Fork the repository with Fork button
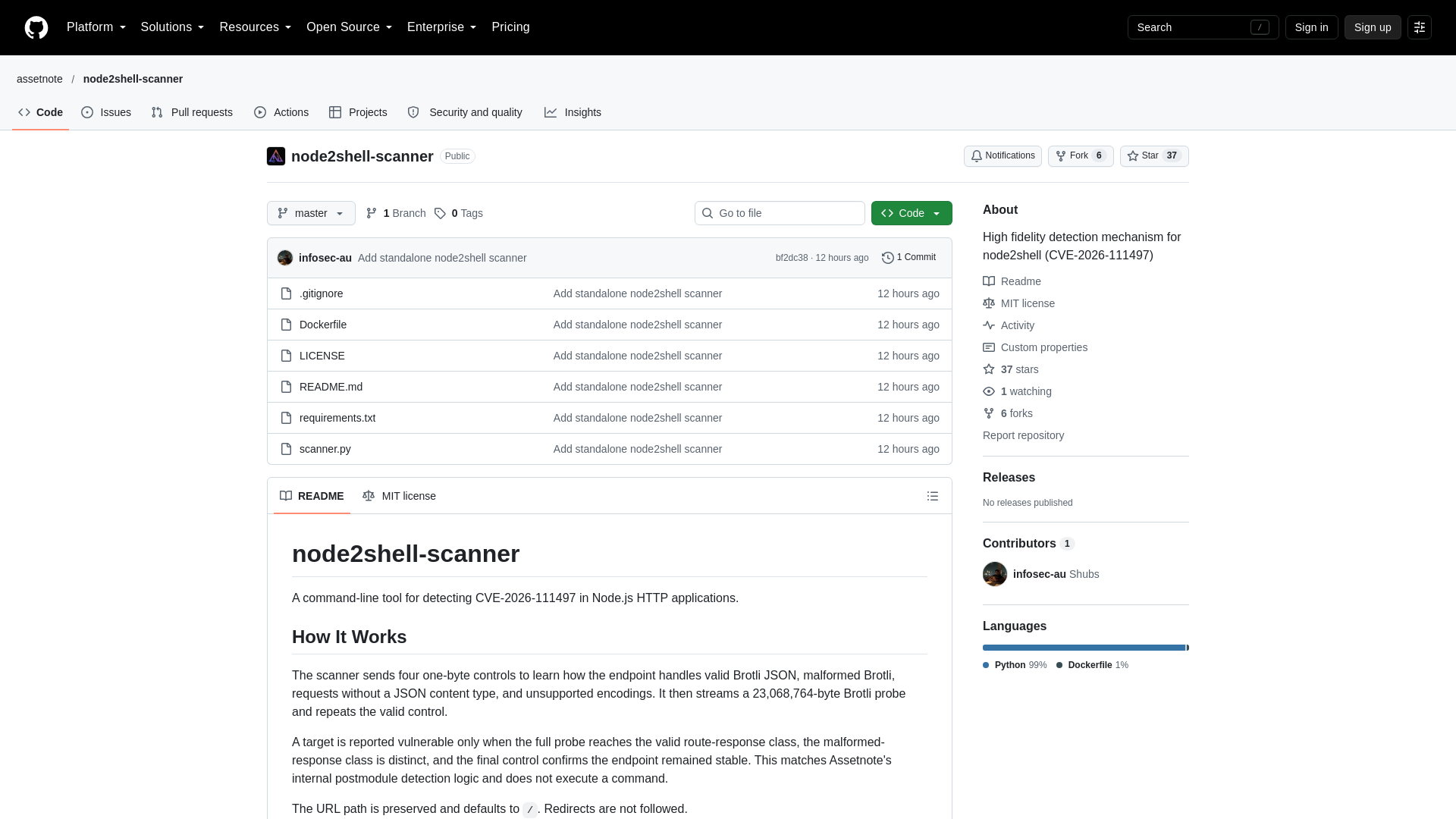Image resolution: width=1456 pixels, height=819 pixels. click(x=1081, y=156)
